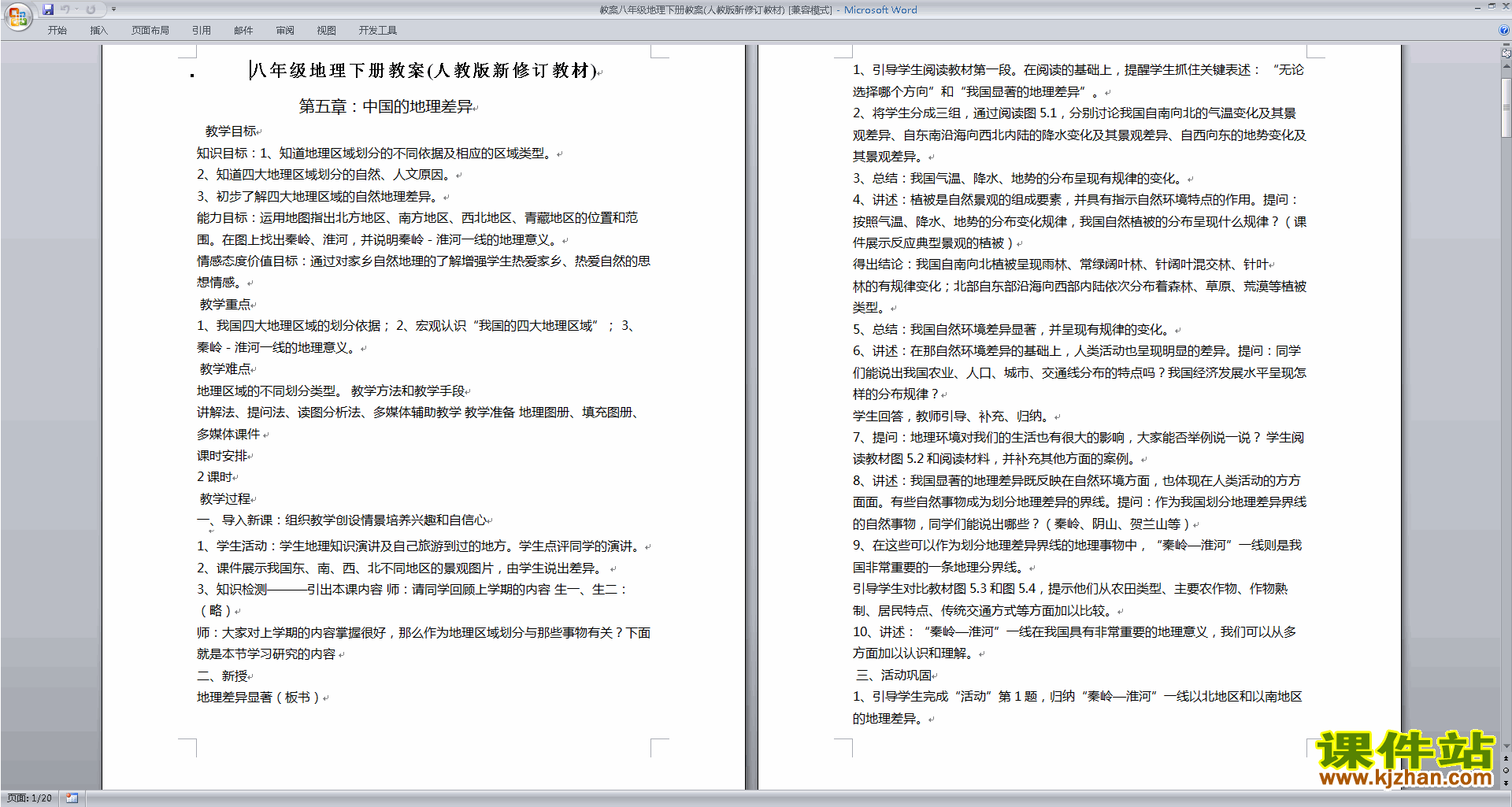Click the macro recording icon in status bar
Screen dimensions: 1512x807
point(72,798)
